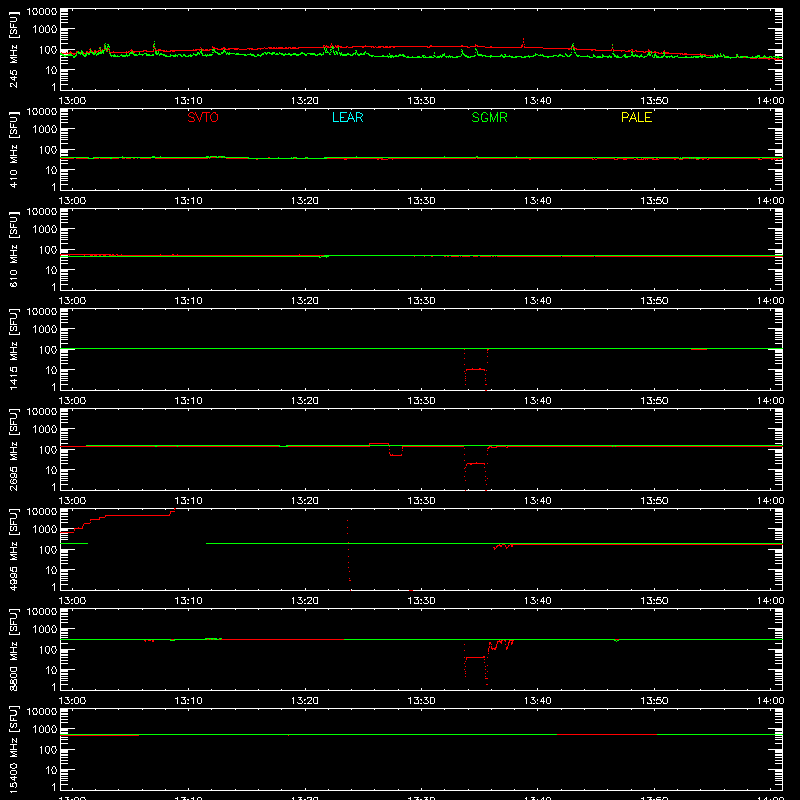Click the 1000 tick label on the 15400 MHz axis
Screen dimensions: 800x800
pos(45,730)
